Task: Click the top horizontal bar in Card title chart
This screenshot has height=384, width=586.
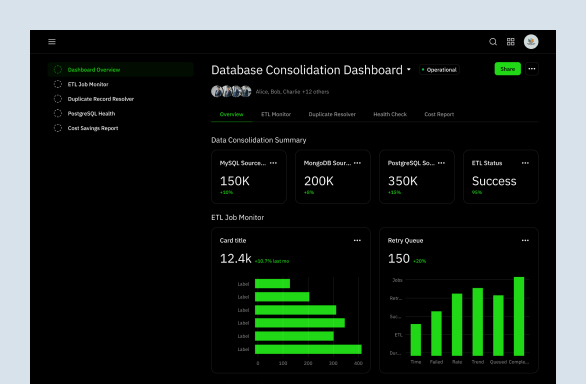Action: [272, 283]
